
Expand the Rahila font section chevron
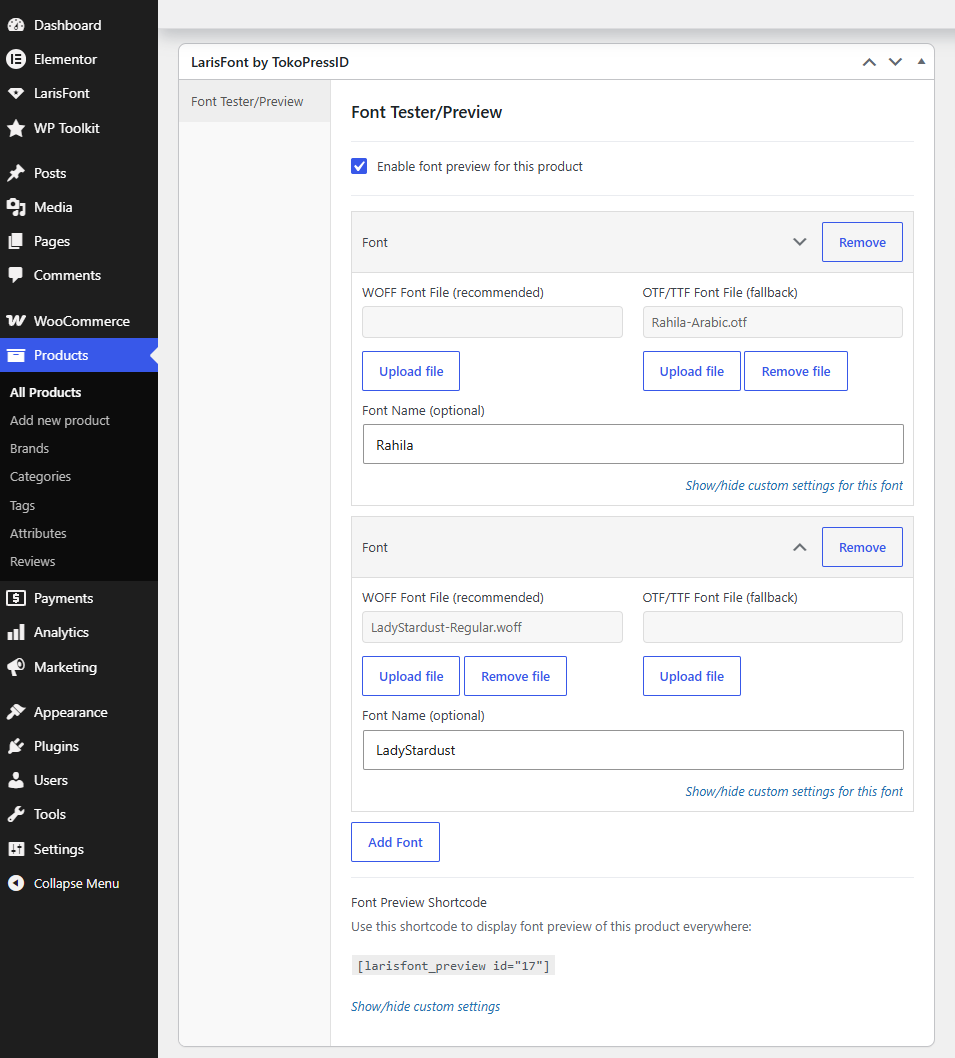pos(800,242)
